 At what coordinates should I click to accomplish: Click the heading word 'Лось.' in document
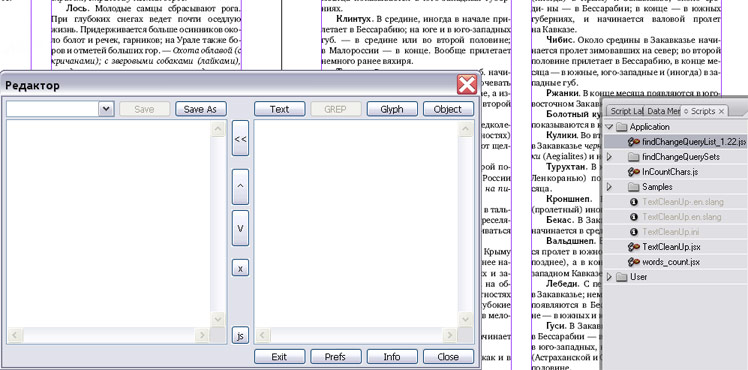[x=78, y=8]
